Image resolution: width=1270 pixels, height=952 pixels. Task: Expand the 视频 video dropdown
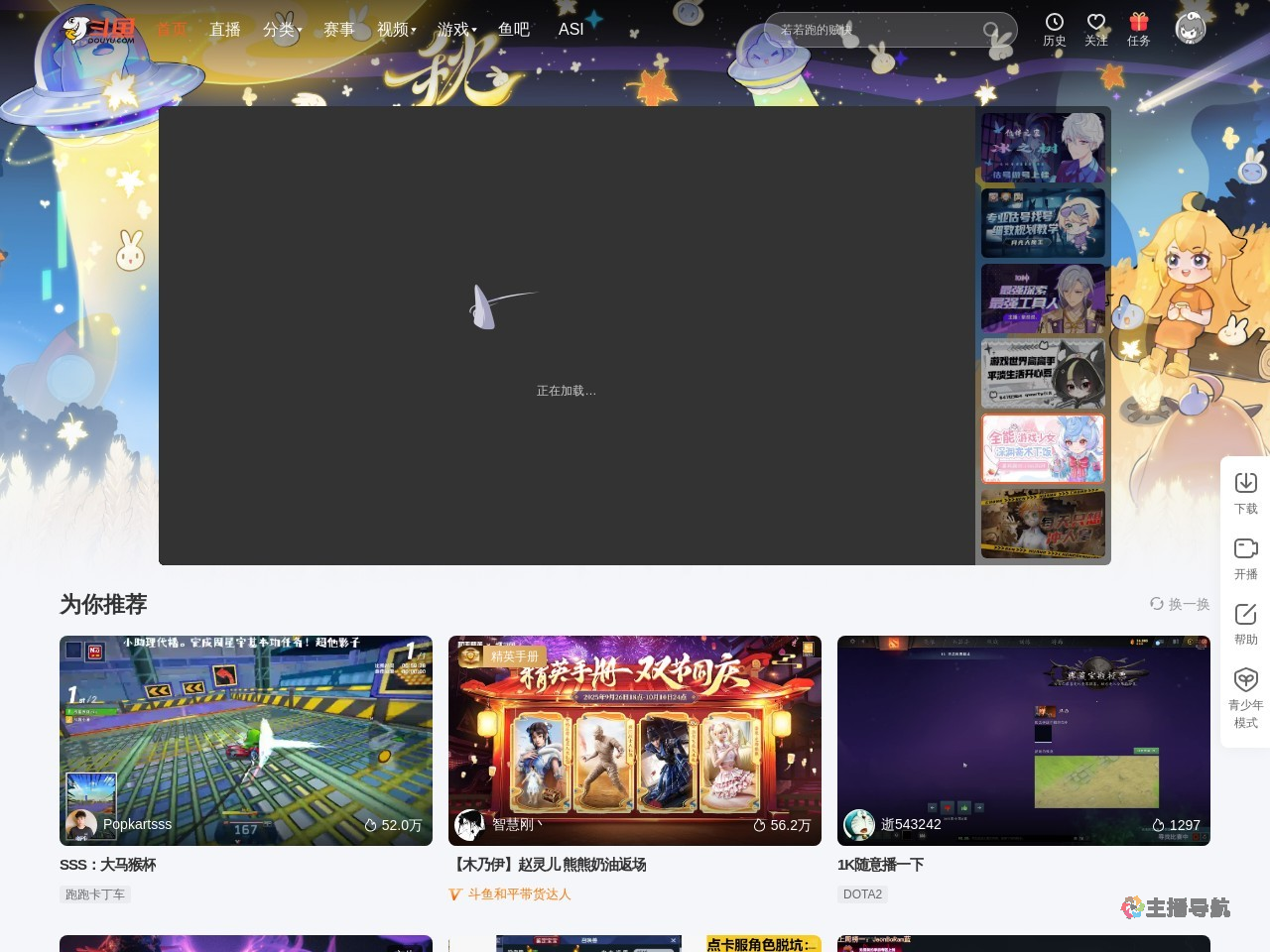click(396, 30)
